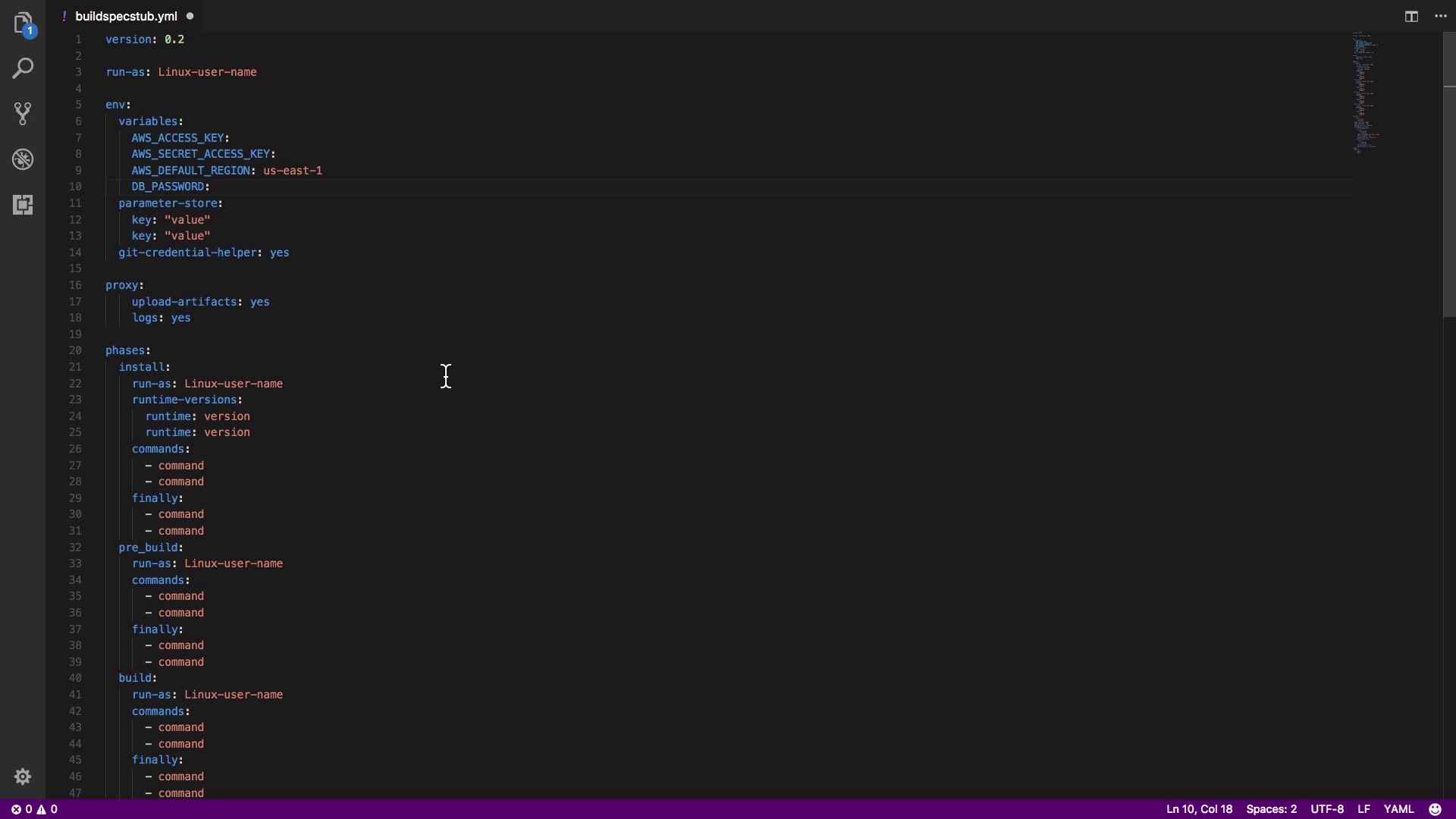Screen dimensions: 1456x819
Task: Open the Manage gear menu
Action: click(x=23, y=777)
